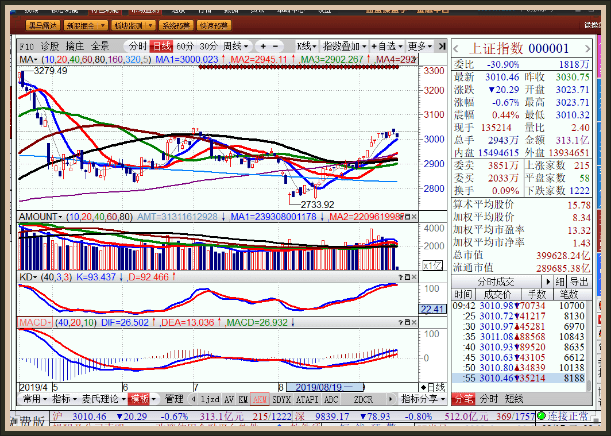Image resolution: width=611 pixels, height=436 pixels.
Task: Zoom in chart with plus button
Action: click(263, 46)
